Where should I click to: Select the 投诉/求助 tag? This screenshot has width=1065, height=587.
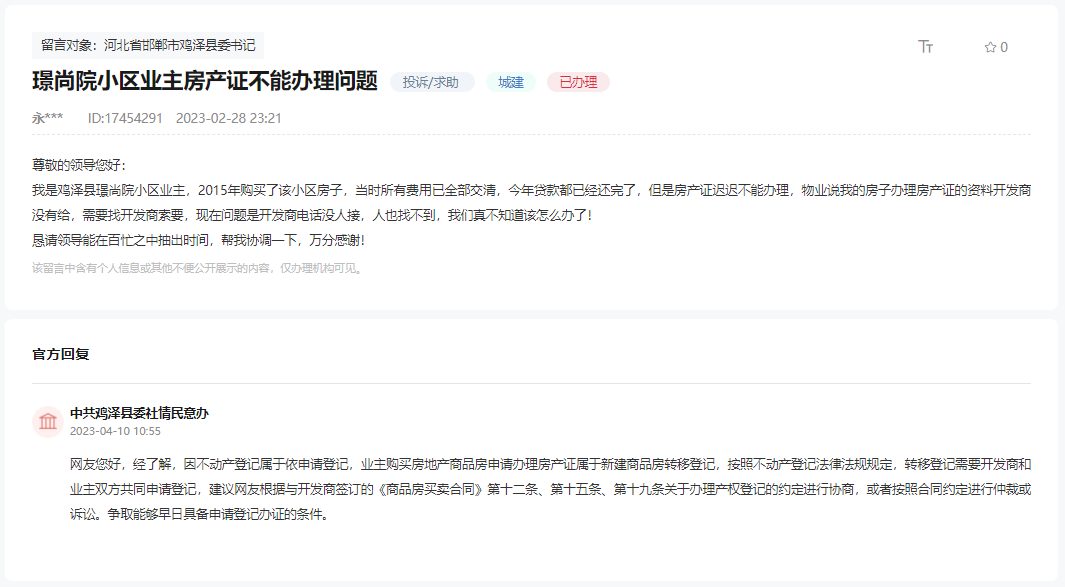[x=431, y=82]
